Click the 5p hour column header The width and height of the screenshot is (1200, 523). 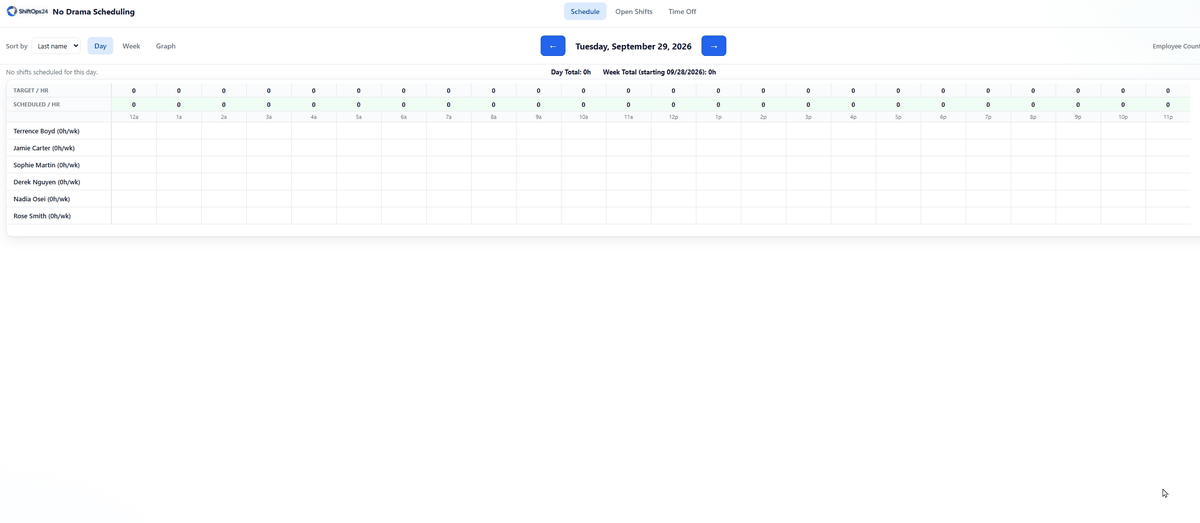click(899, 117)
